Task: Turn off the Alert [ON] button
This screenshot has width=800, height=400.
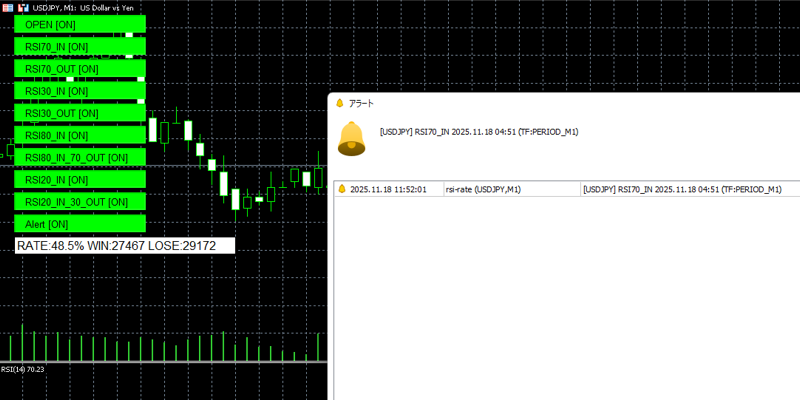Action: tap(80, 224)
